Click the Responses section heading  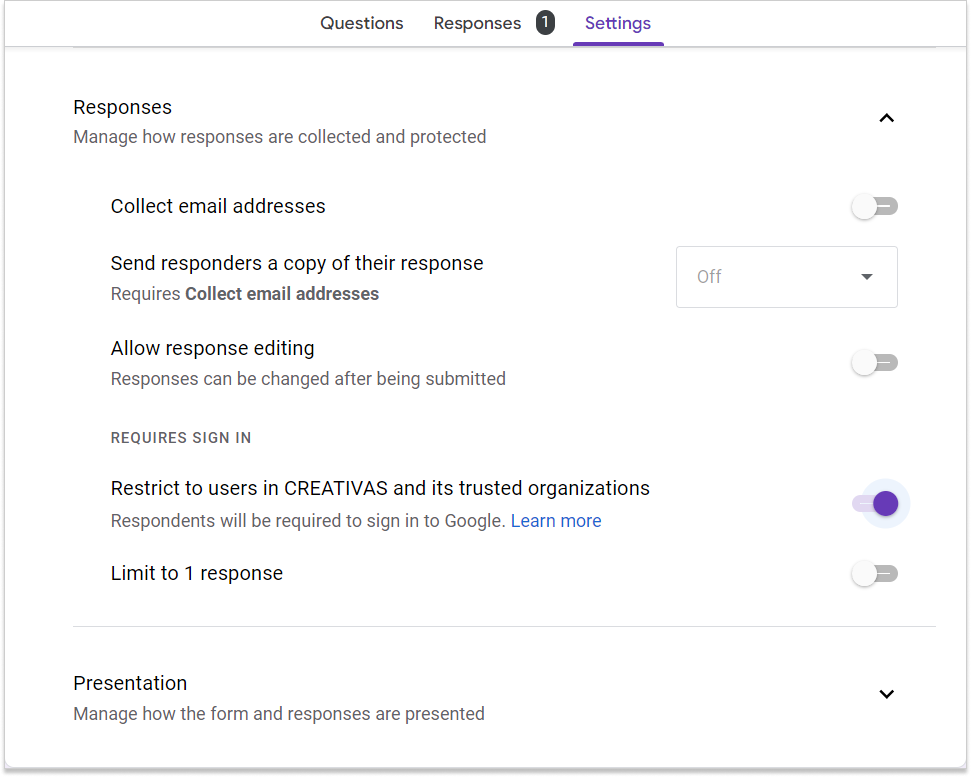click(122, 107)
